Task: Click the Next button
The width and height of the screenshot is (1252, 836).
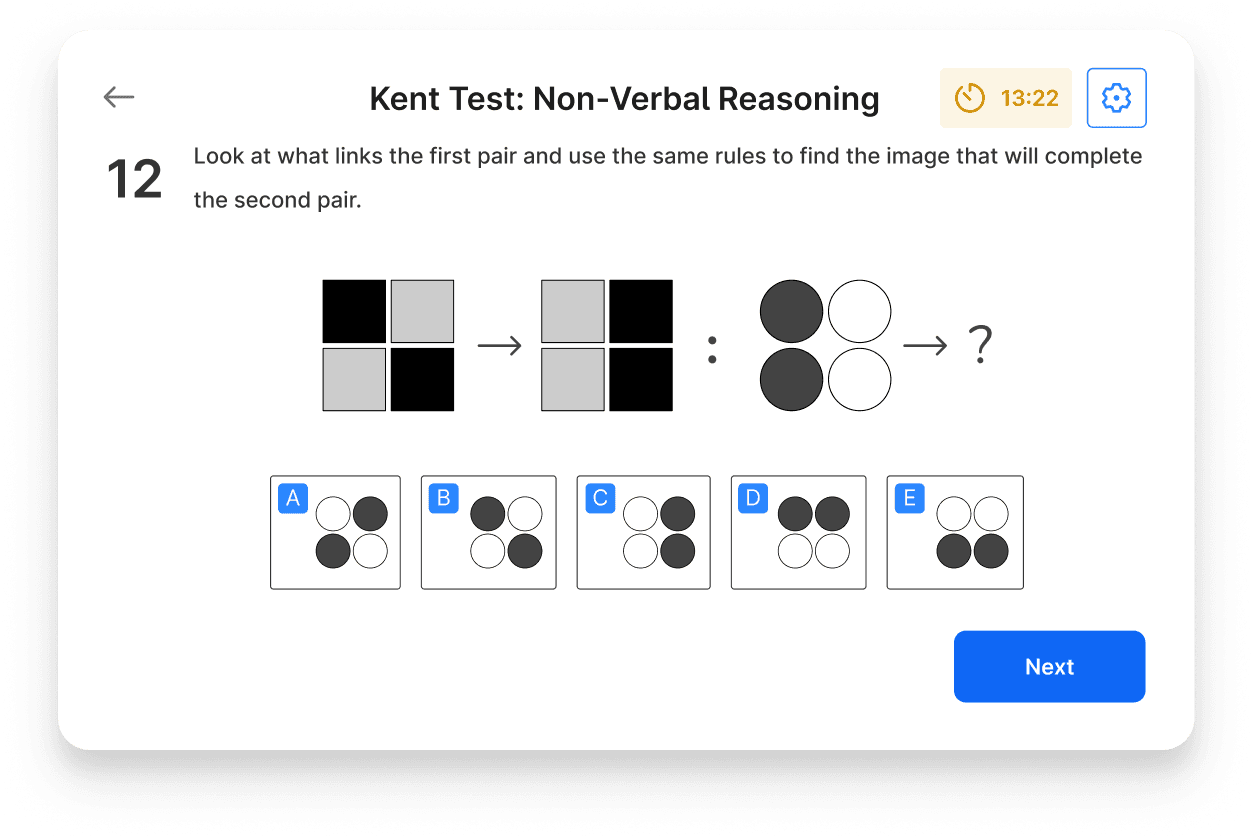Action: [1049, 666]
